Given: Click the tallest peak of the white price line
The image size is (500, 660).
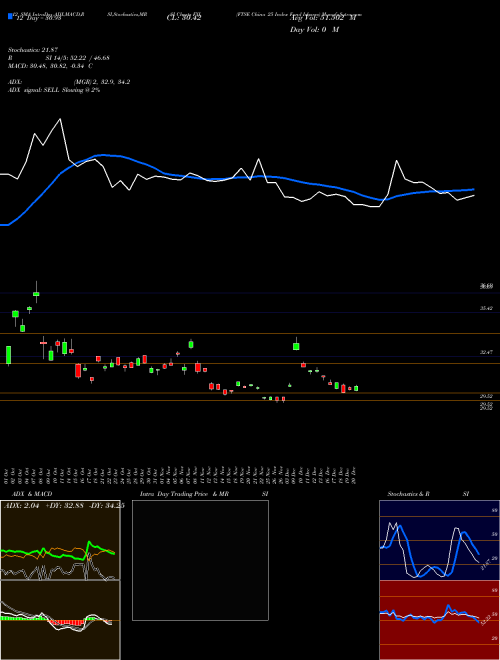Looking at the screenshot, I should (60, 119).
